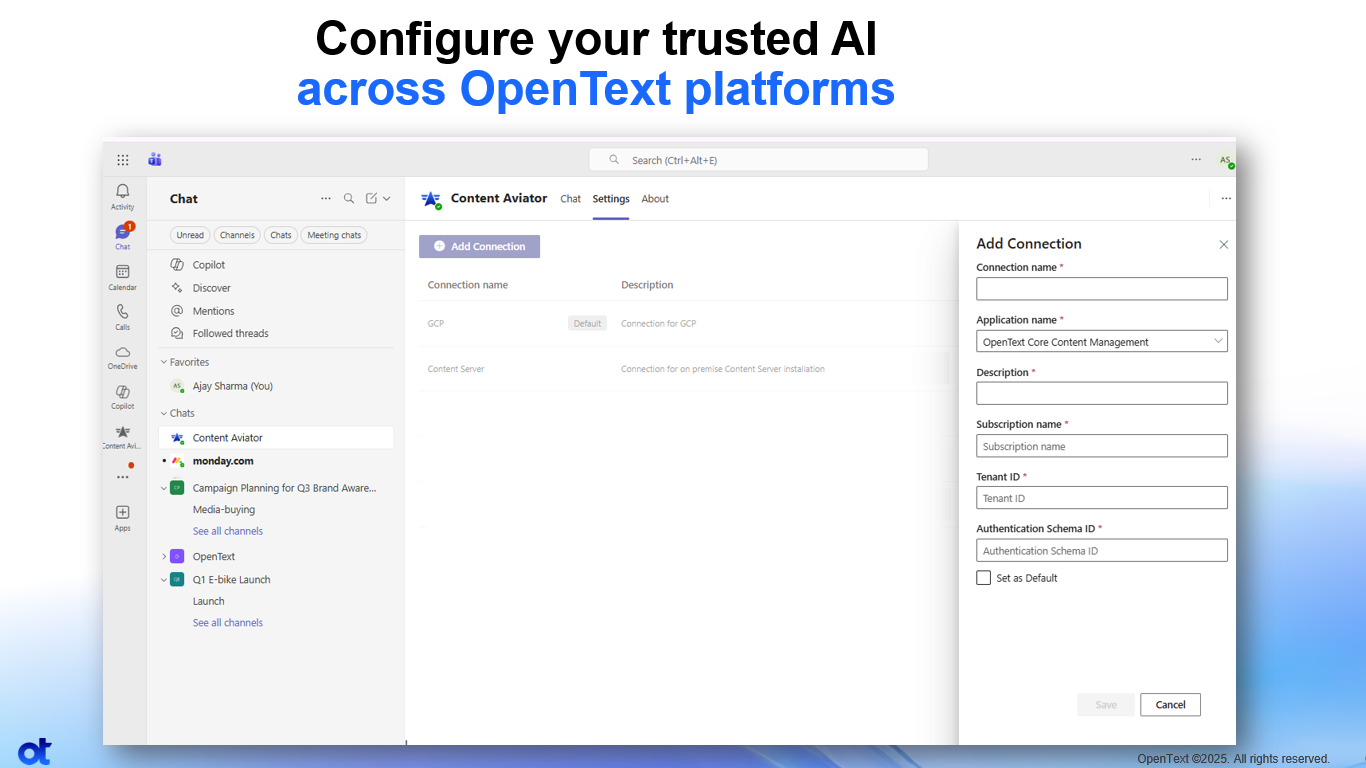Click the Add Connection button

point(479,246)
